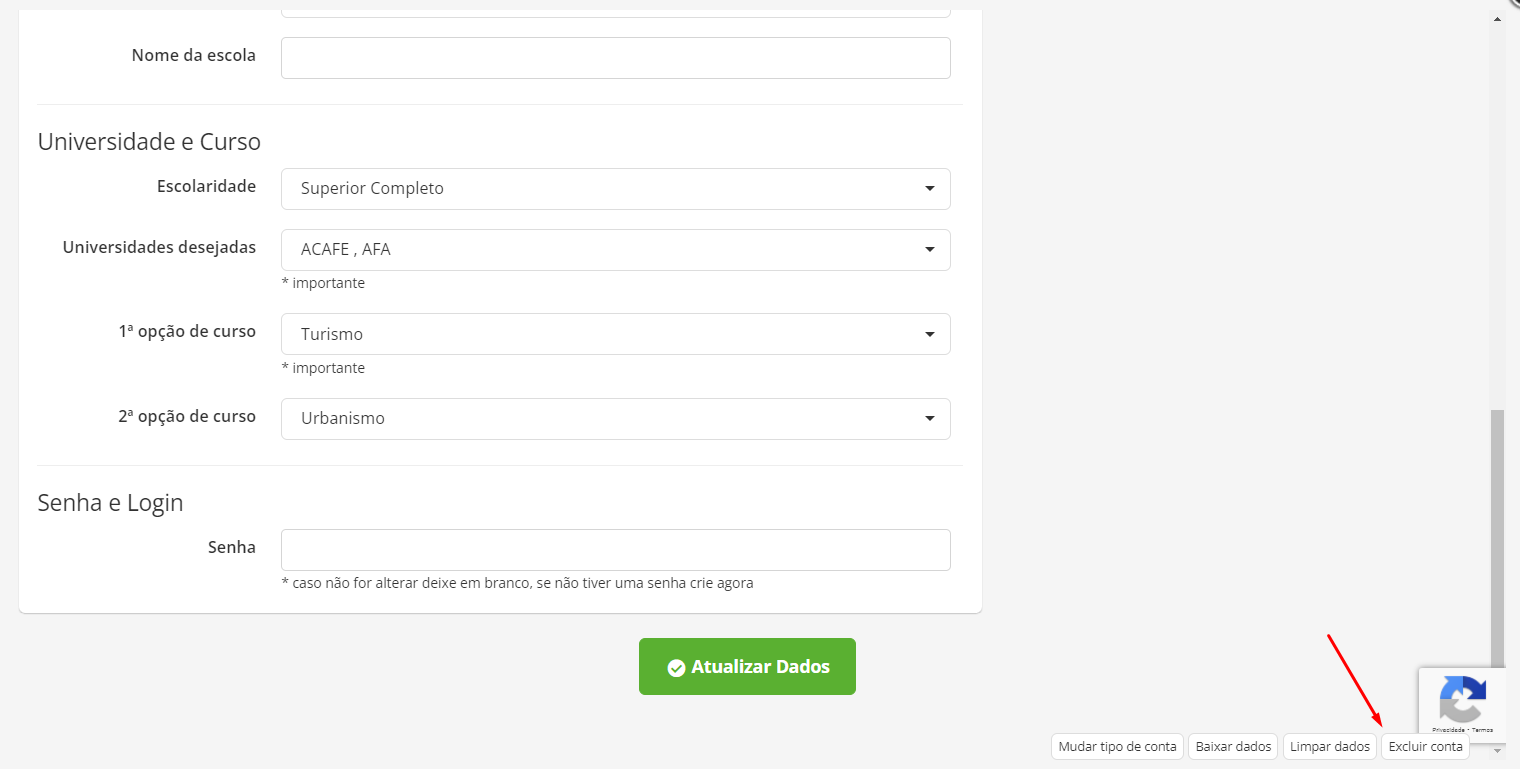Click the Termos link in reCAPTCHA badge

[1483, 730]
